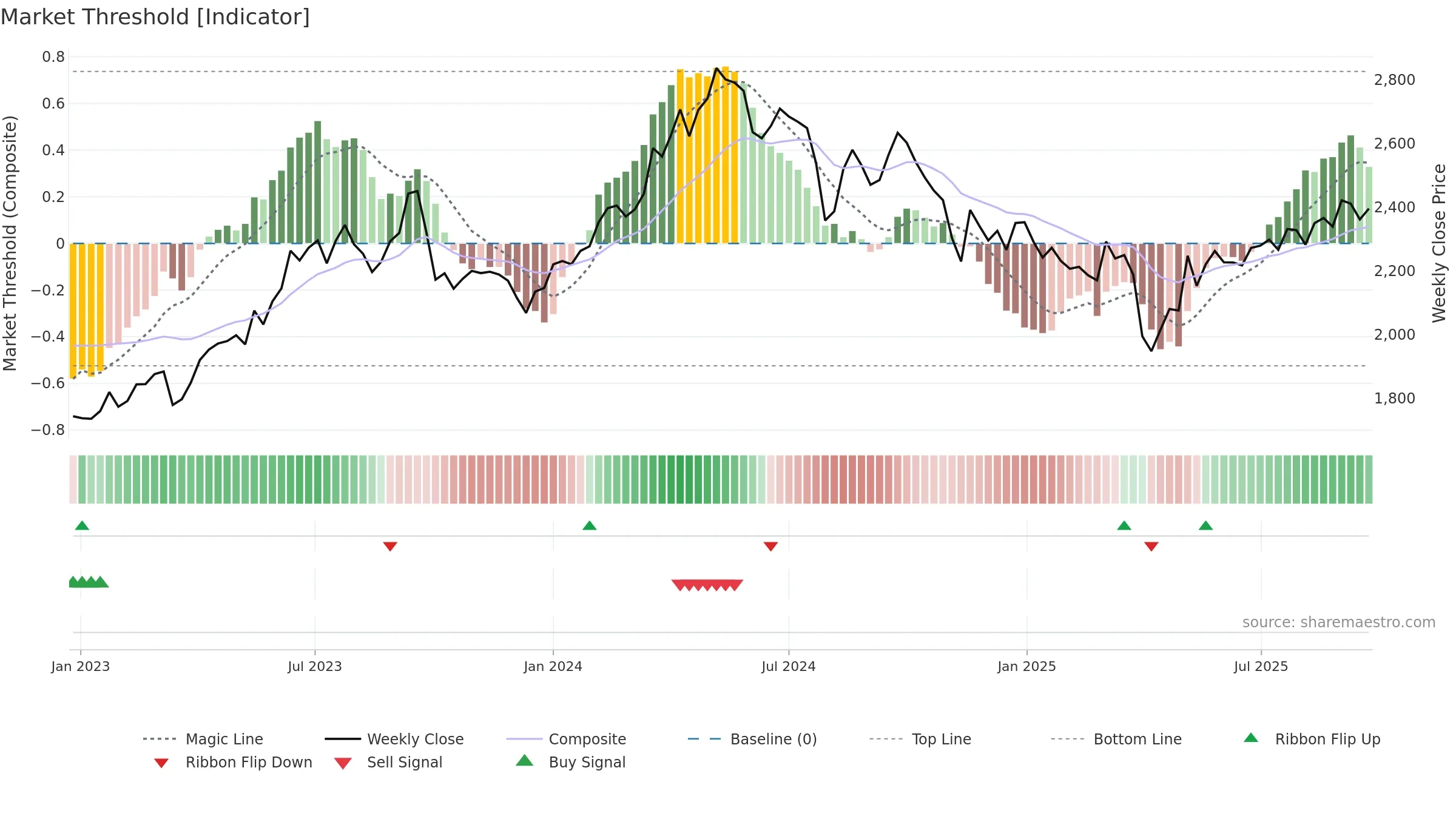Click the Jul 2023 axis label
Screen dimensions: 1456x819
(315, 666)
